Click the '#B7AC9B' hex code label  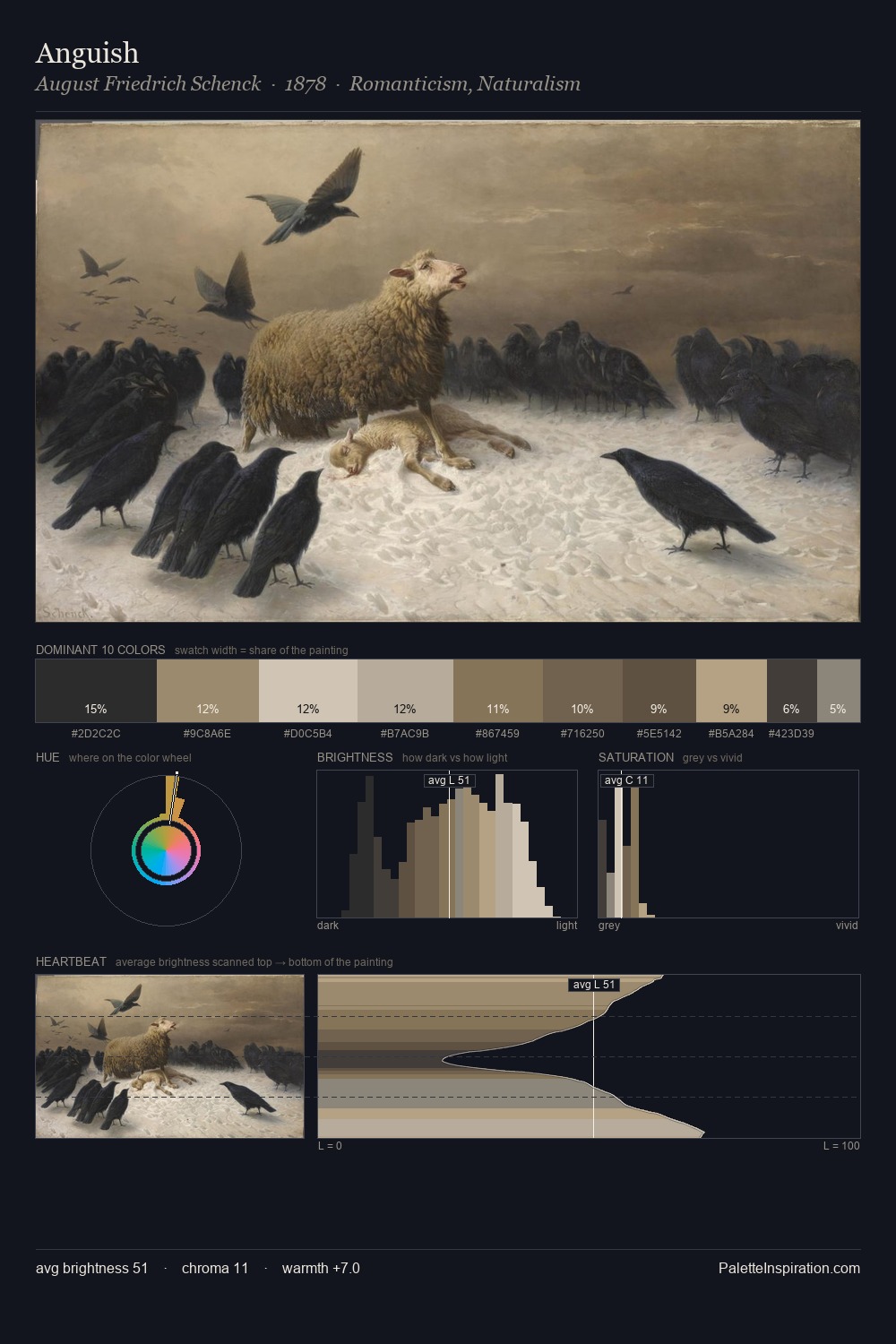405,733
